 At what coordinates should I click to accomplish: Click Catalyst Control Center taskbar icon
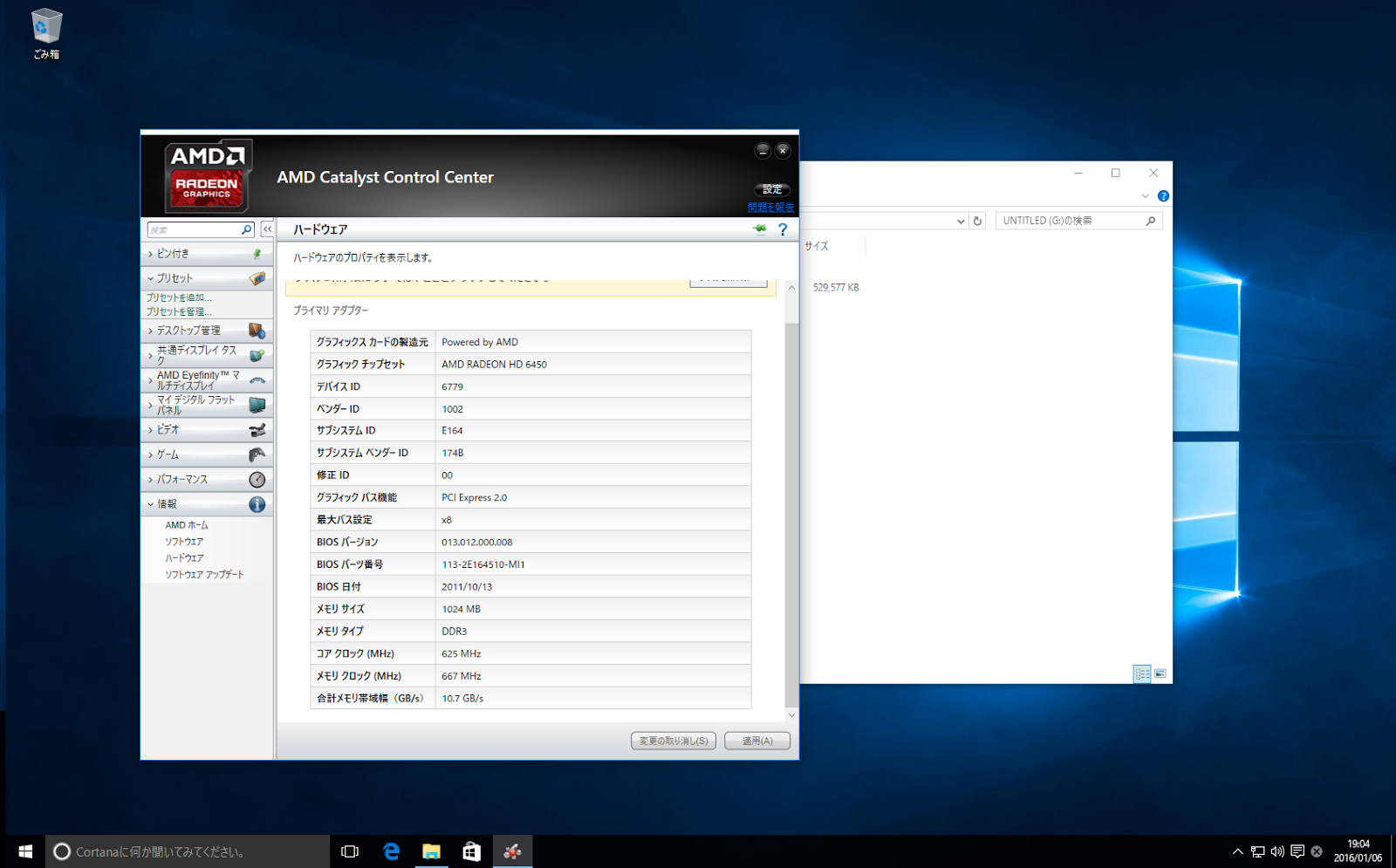click(x=512, y=851)
